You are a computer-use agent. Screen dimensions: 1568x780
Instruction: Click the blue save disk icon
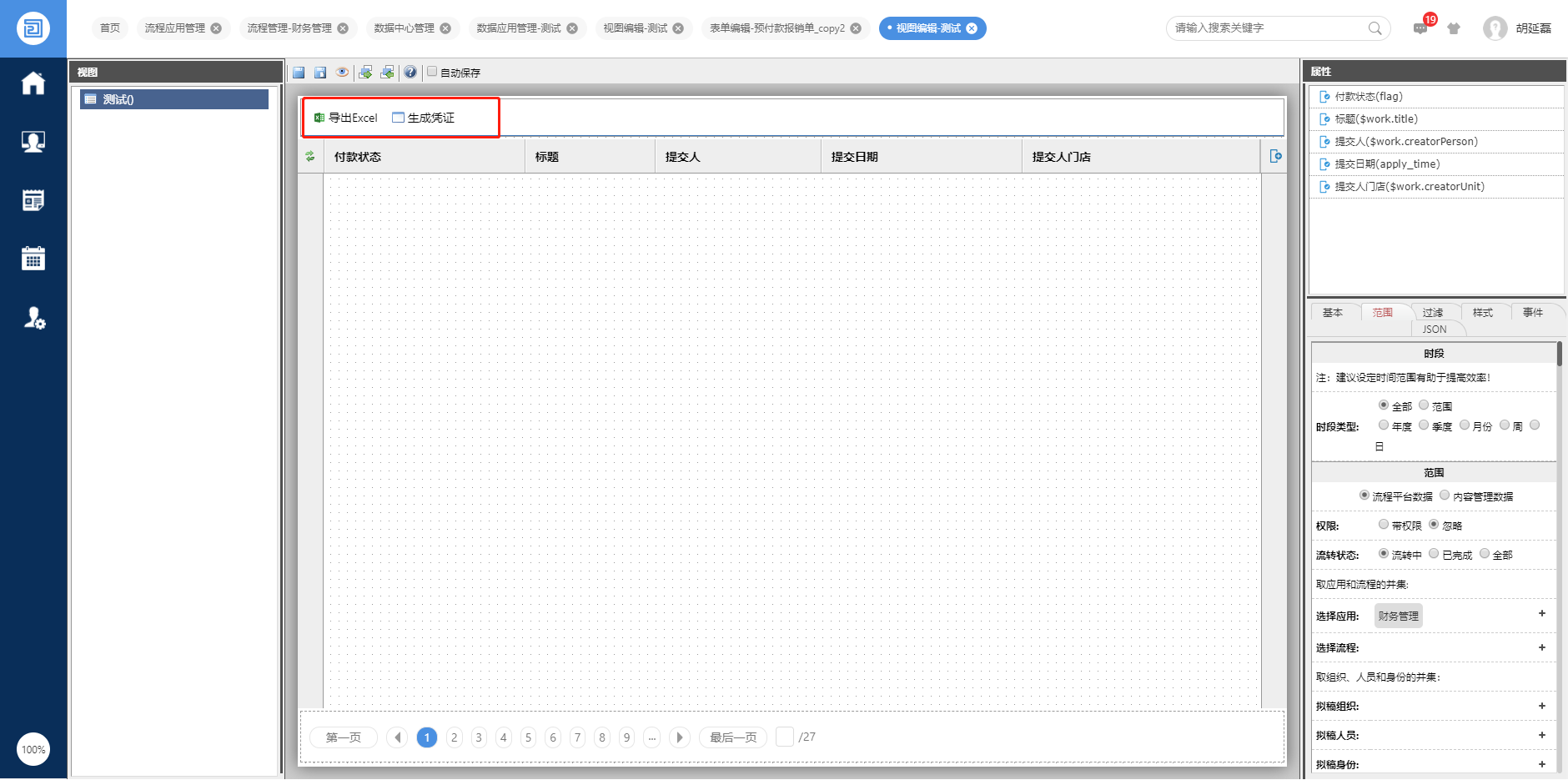pos(299,73)
